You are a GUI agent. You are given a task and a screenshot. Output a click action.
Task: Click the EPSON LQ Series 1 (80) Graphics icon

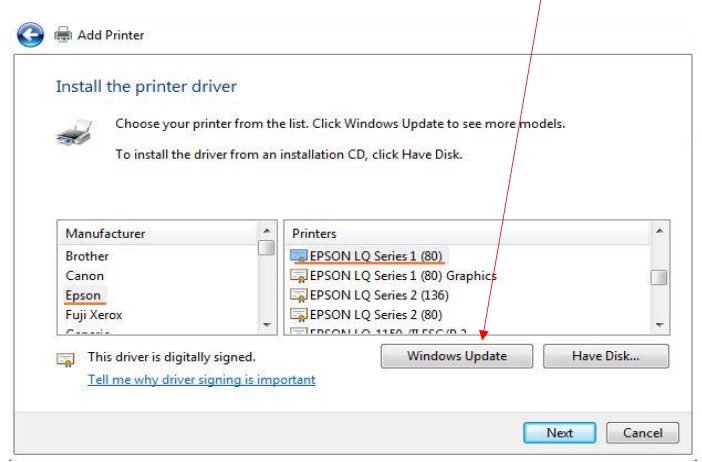click(x=298, y=275)
